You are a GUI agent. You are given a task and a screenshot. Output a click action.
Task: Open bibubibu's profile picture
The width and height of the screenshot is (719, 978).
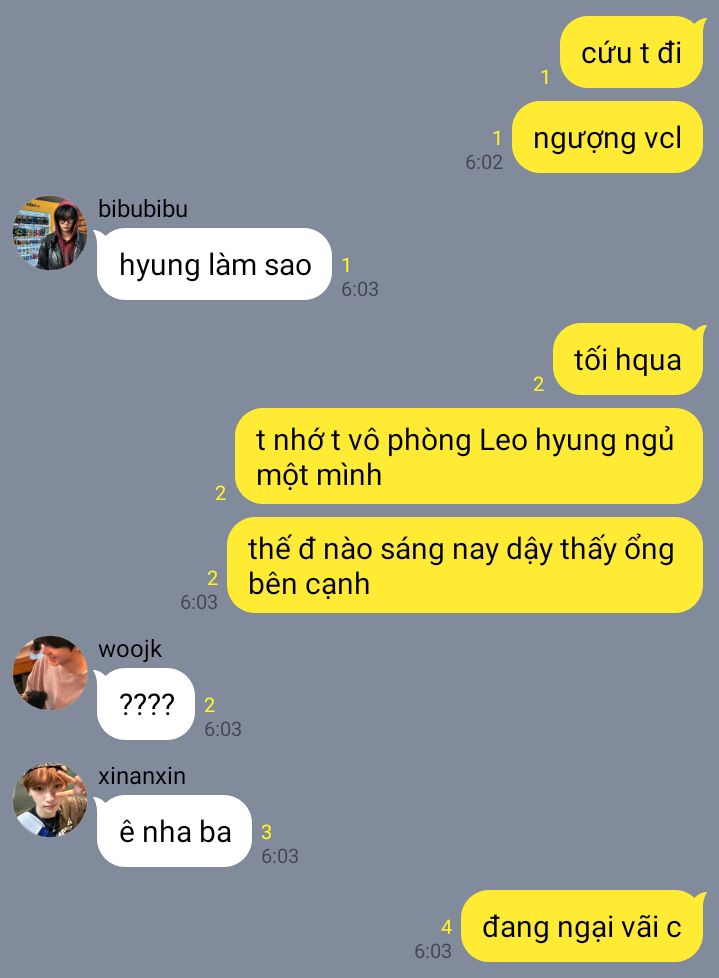50,233
